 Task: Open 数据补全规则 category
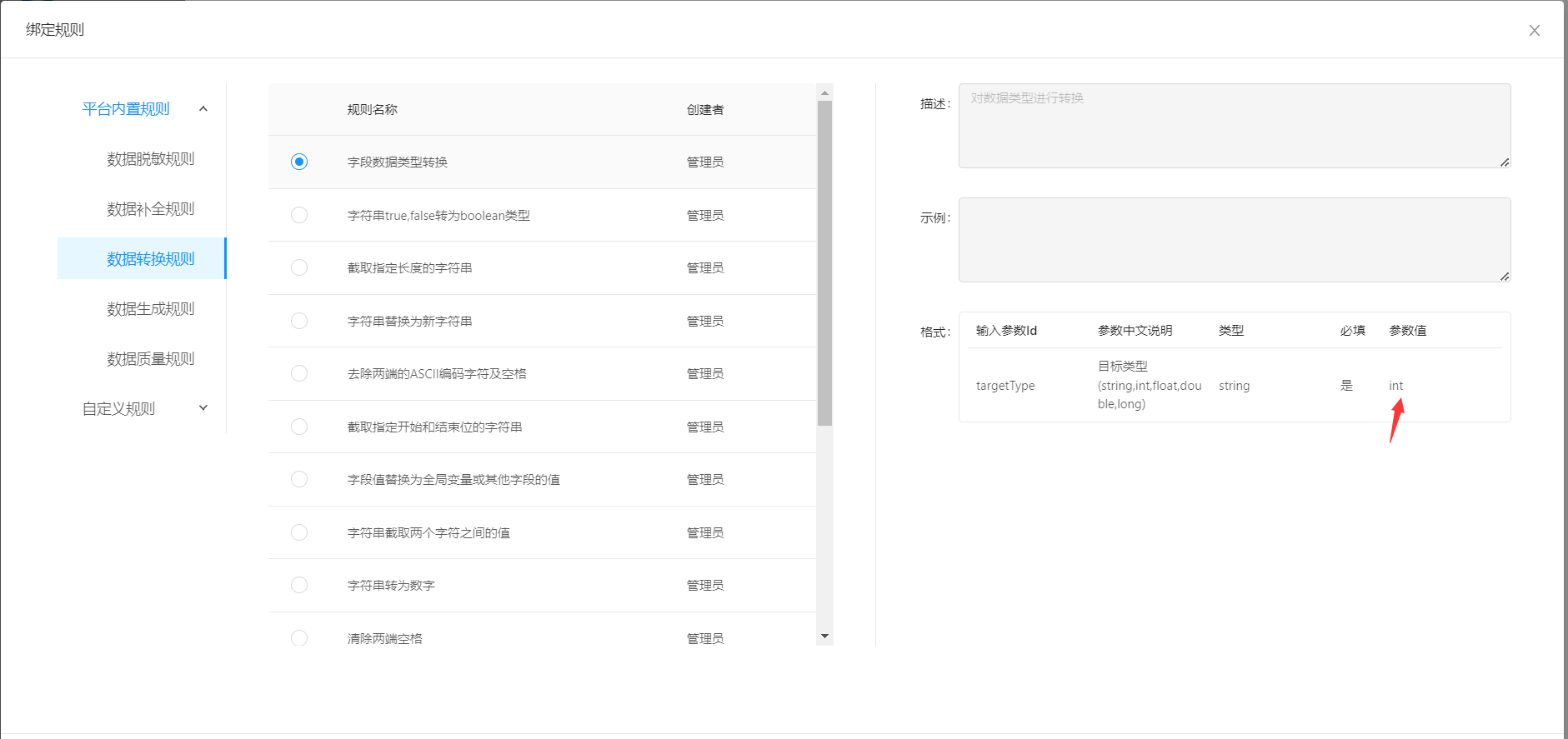tap(150, 209)
